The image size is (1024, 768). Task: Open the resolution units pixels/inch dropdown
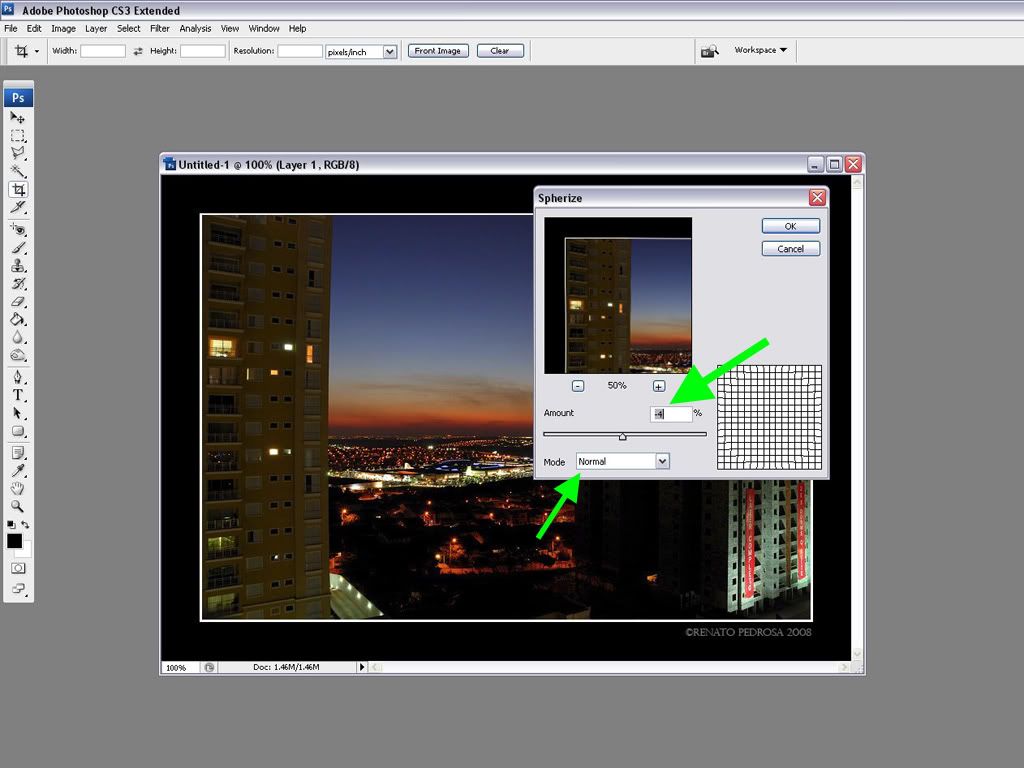tap(389, 51)
